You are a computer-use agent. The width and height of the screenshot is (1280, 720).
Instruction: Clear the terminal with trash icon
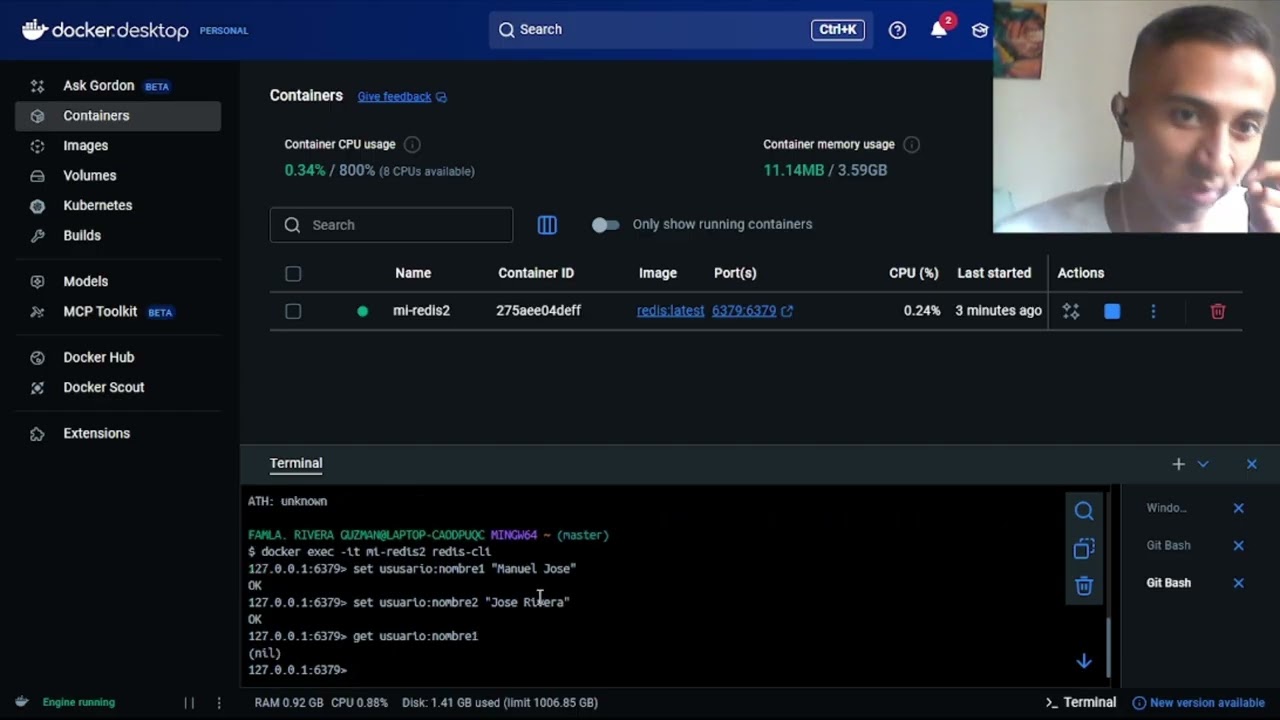tap(1084, 586)
